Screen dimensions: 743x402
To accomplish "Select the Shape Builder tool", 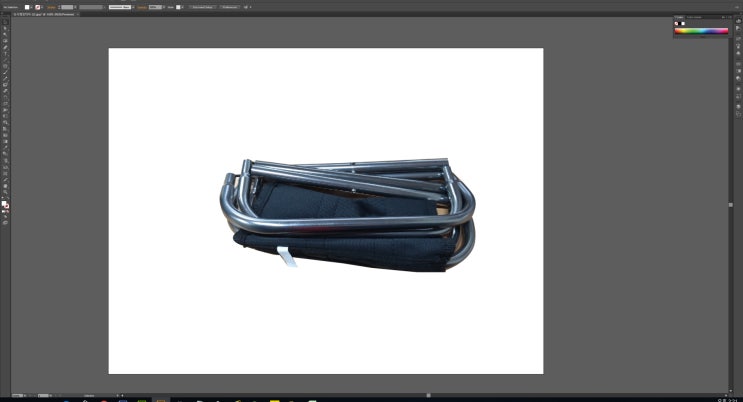I will click(x=5, y=122).
